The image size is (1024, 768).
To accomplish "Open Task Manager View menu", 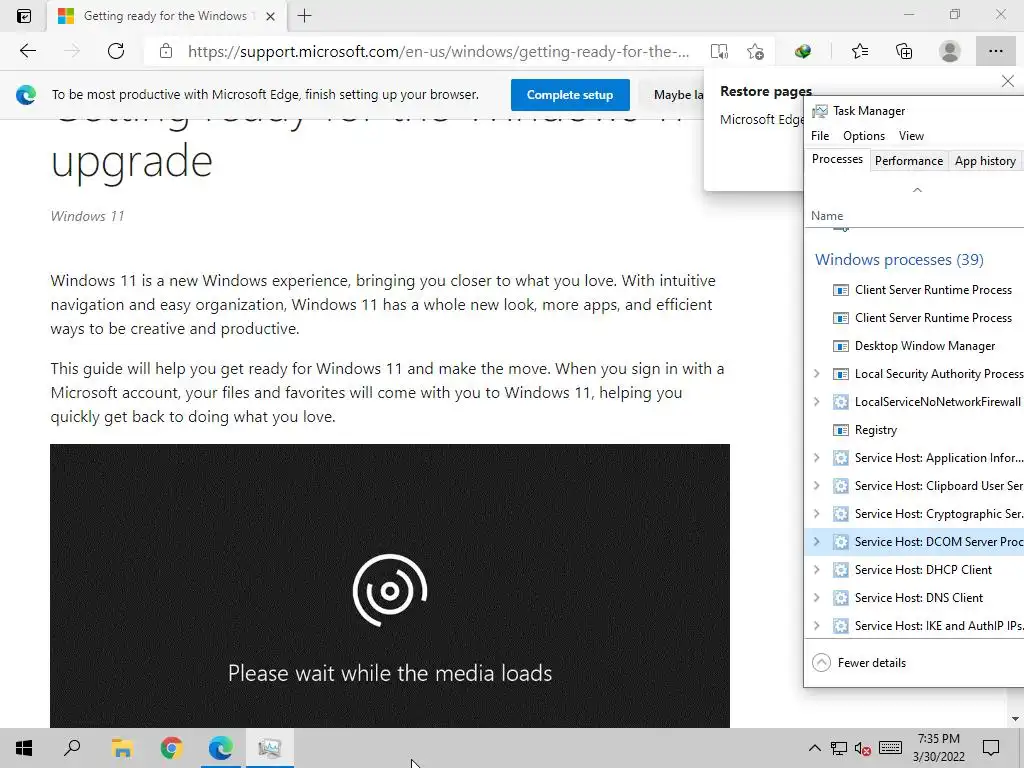I will click(x=911, y=136).
